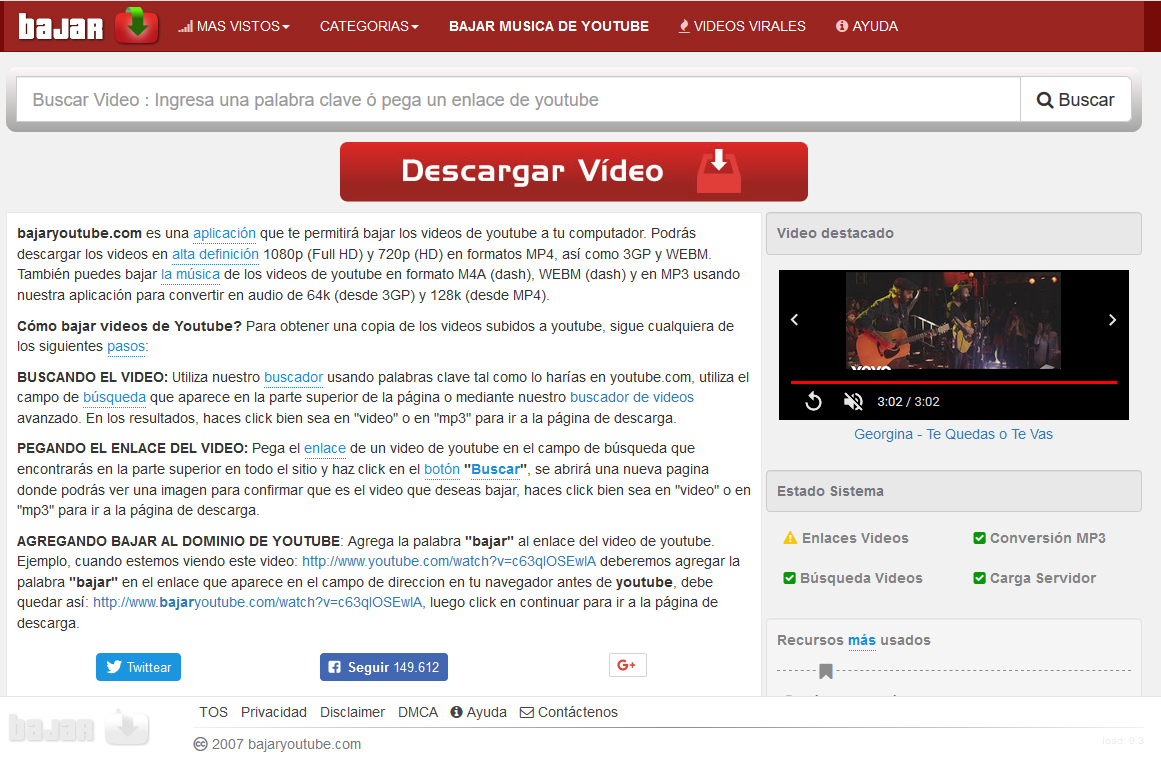Image resolution: width=1161 pixels, height=764 pixels.
Task: Click Facebook Seguir 149.612 button
Action: pos(384,667)
